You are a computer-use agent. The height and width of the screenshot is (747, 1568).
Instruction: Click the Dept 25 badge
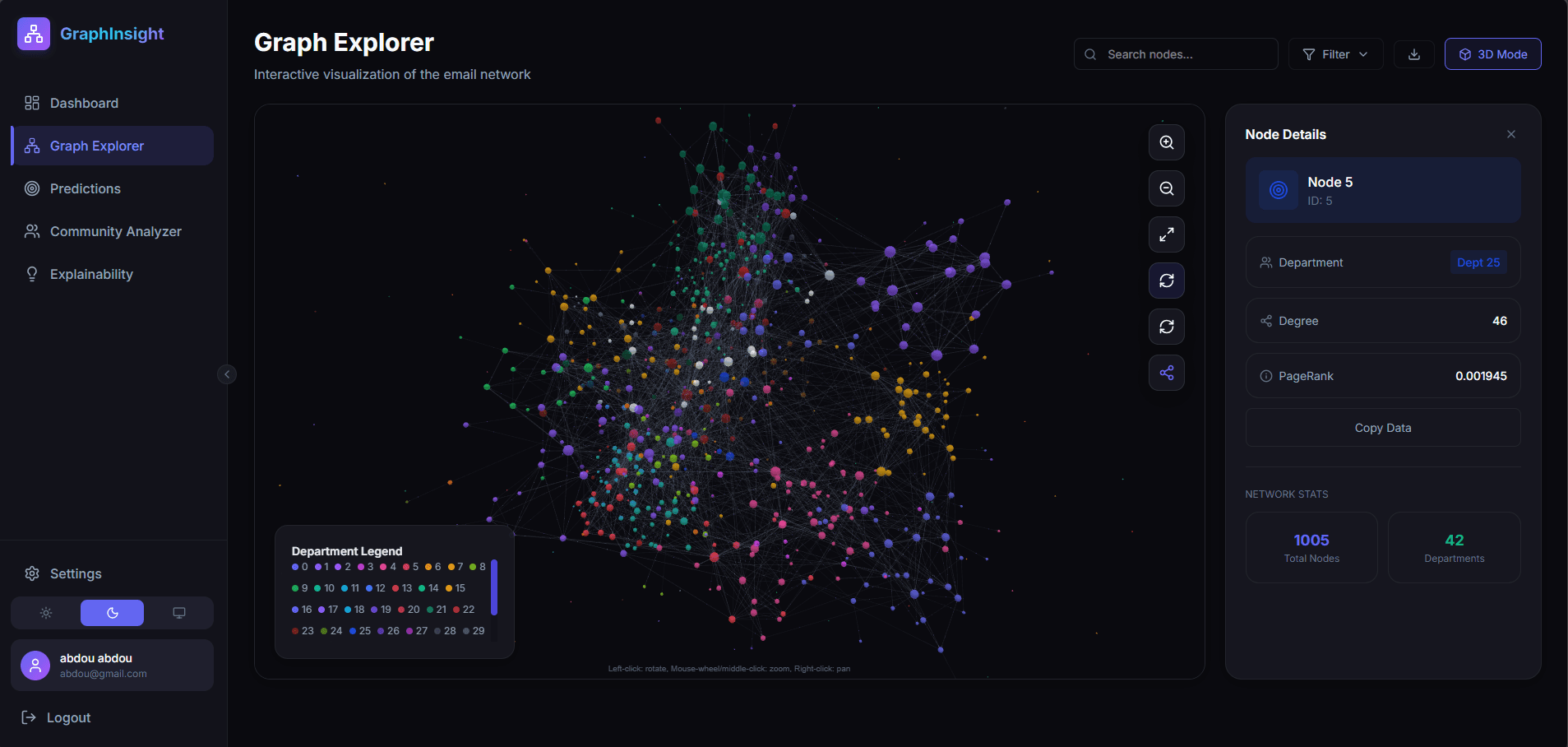pyautogui.click(x=1478, y=262)
